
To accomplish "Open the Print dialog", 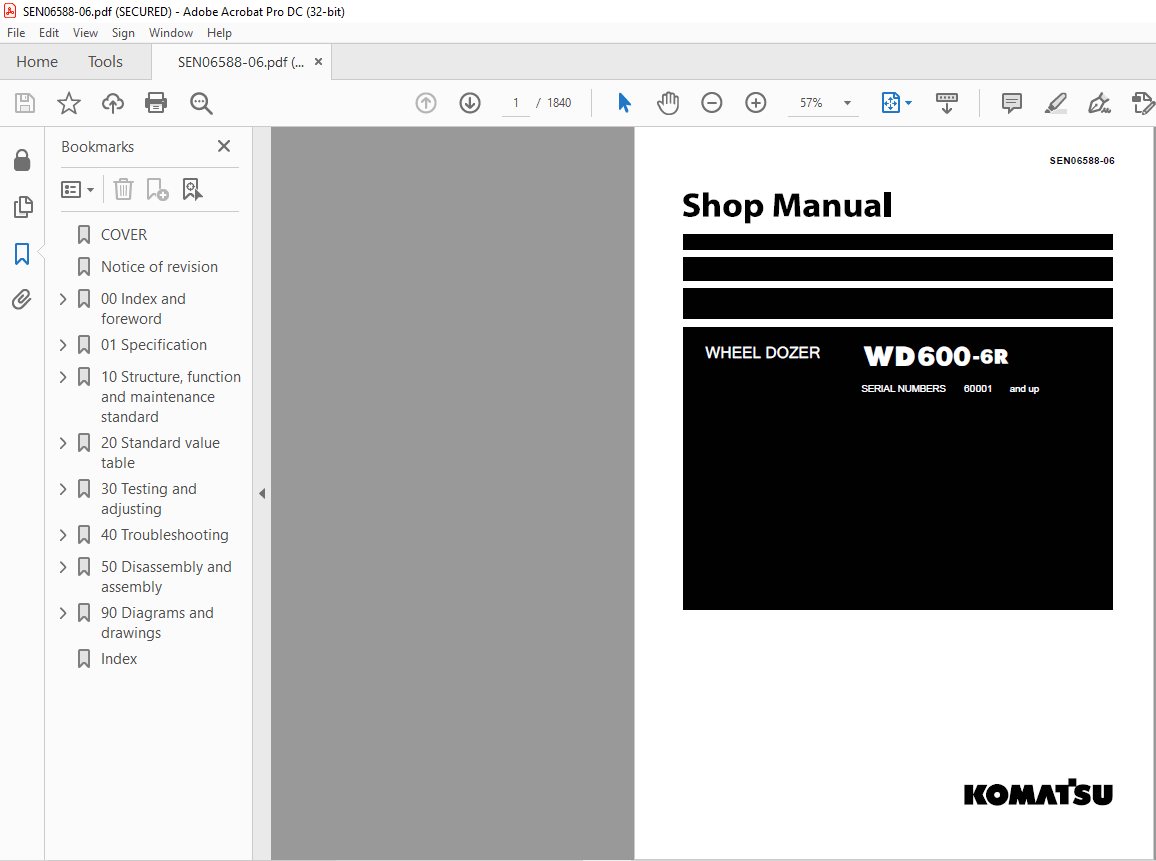I will click(156, 102).
